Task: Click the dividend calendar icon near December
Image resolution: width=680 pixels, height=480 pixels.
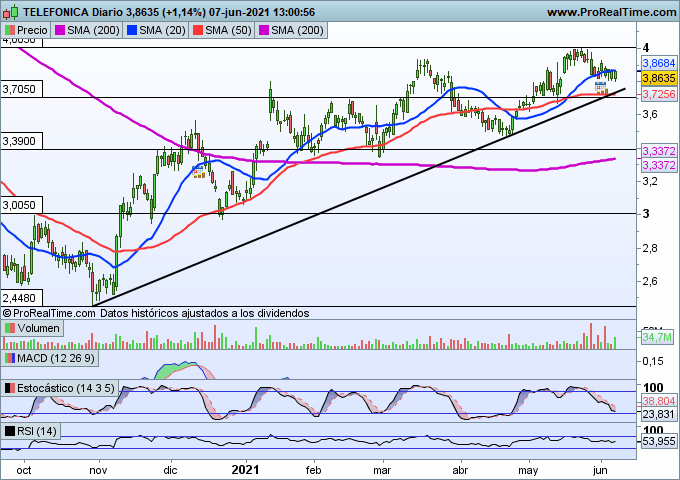Action: coord(199,171)
